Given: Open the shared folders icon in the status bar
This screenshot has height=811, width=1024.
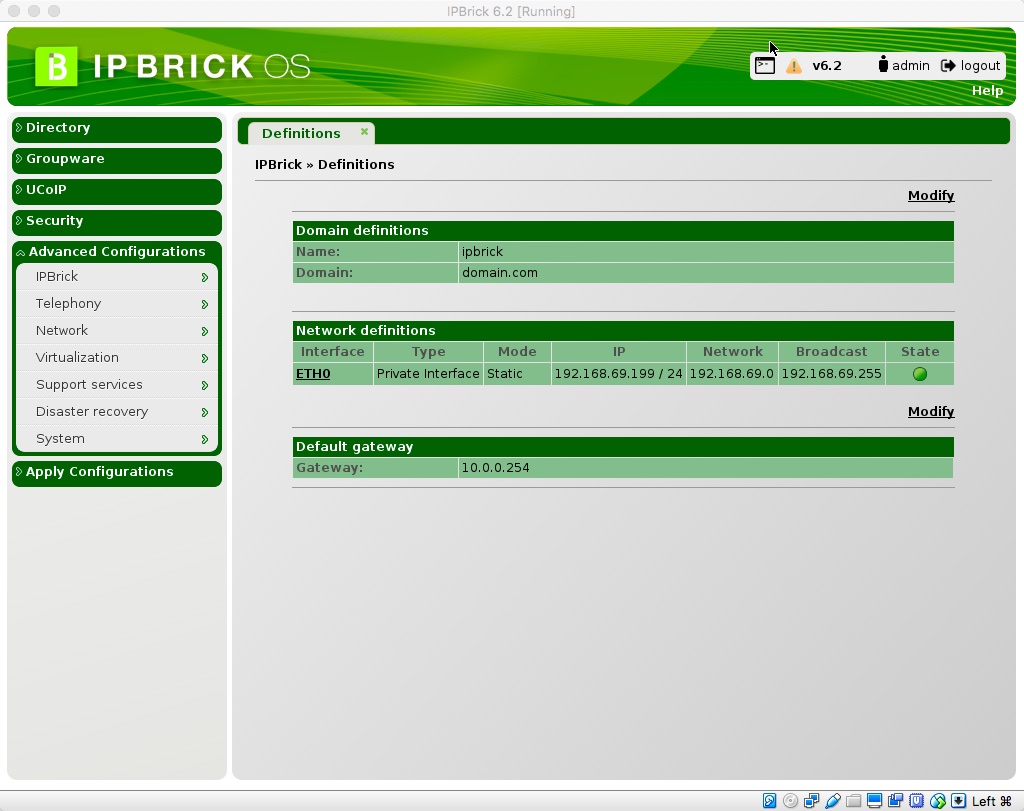Looking at the screenshot, I should click(853, 800).
